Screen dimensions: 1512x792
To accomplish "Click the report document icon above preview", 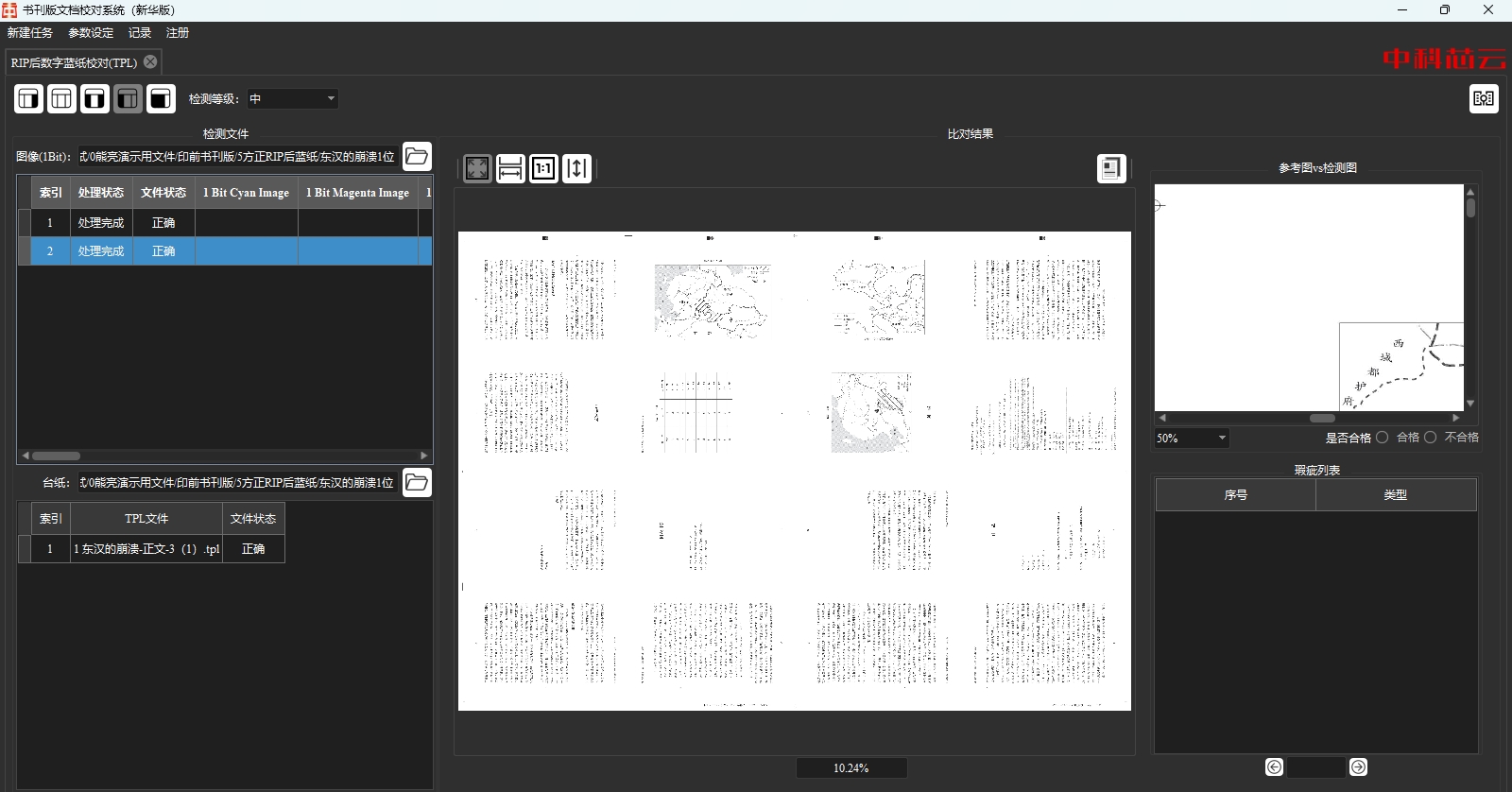I will 1111,168.
